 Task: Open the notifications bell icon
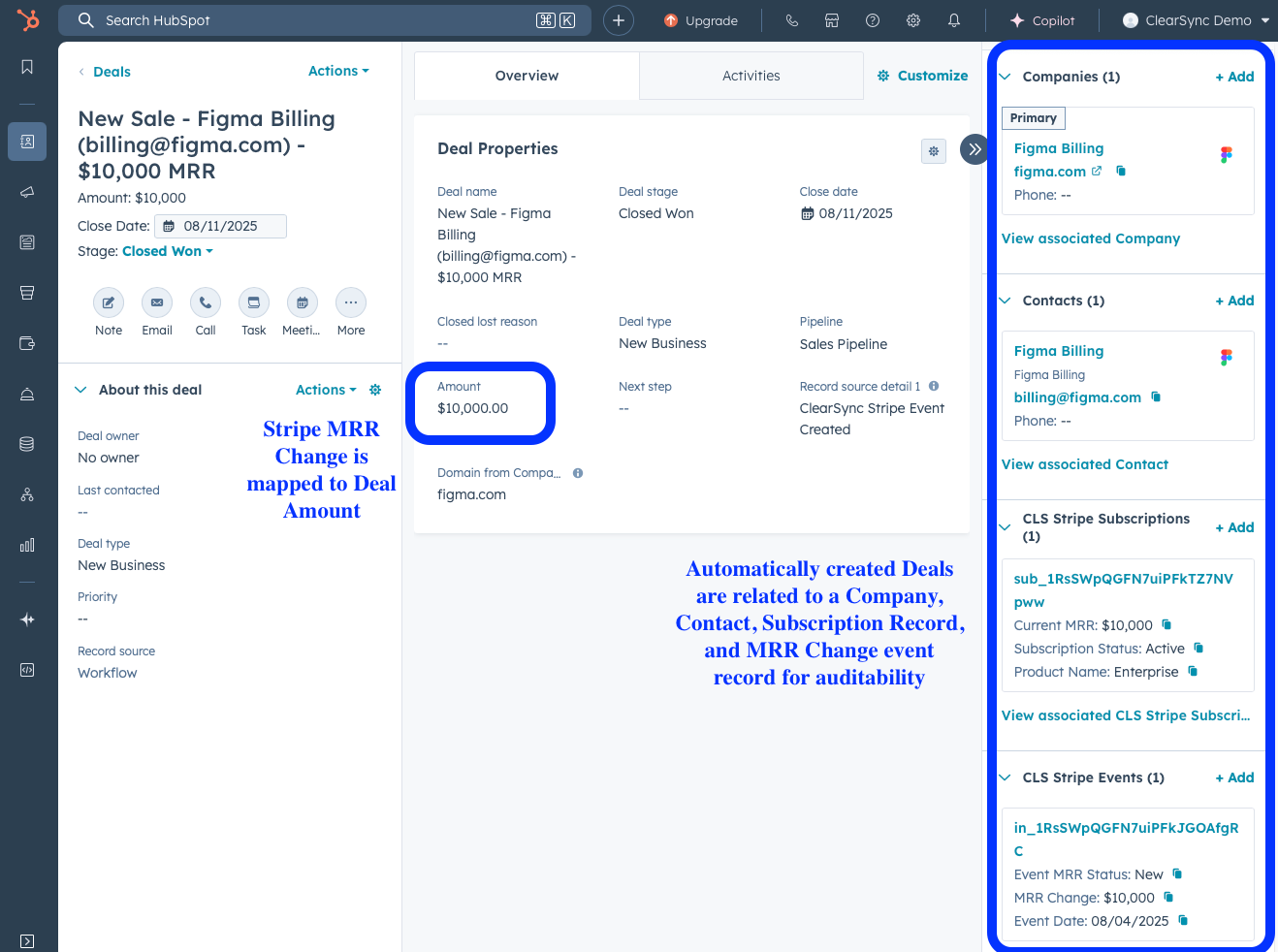(954, 20)
